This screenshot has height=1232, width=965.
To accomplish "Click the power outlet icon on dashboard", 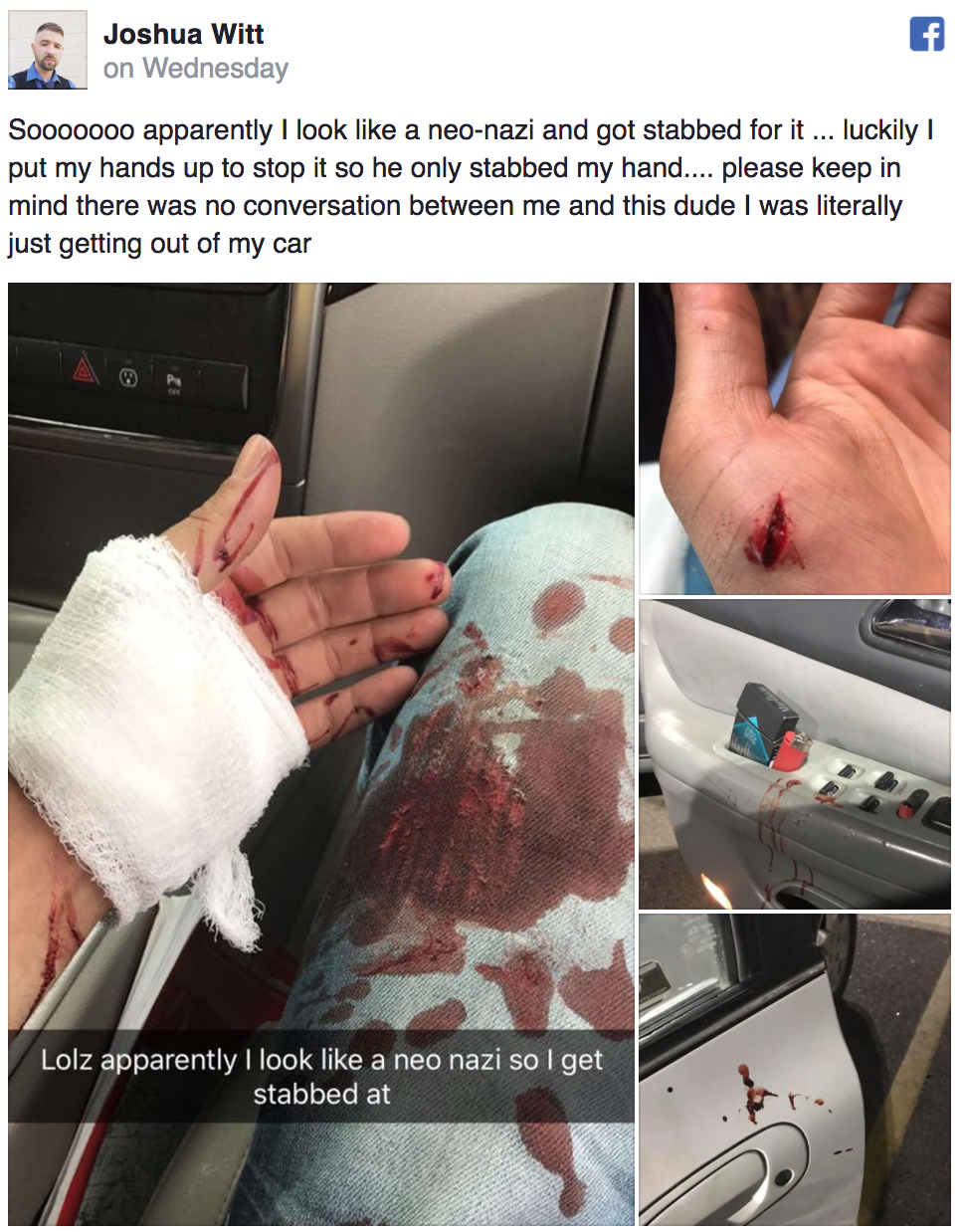I will [127, 377].
